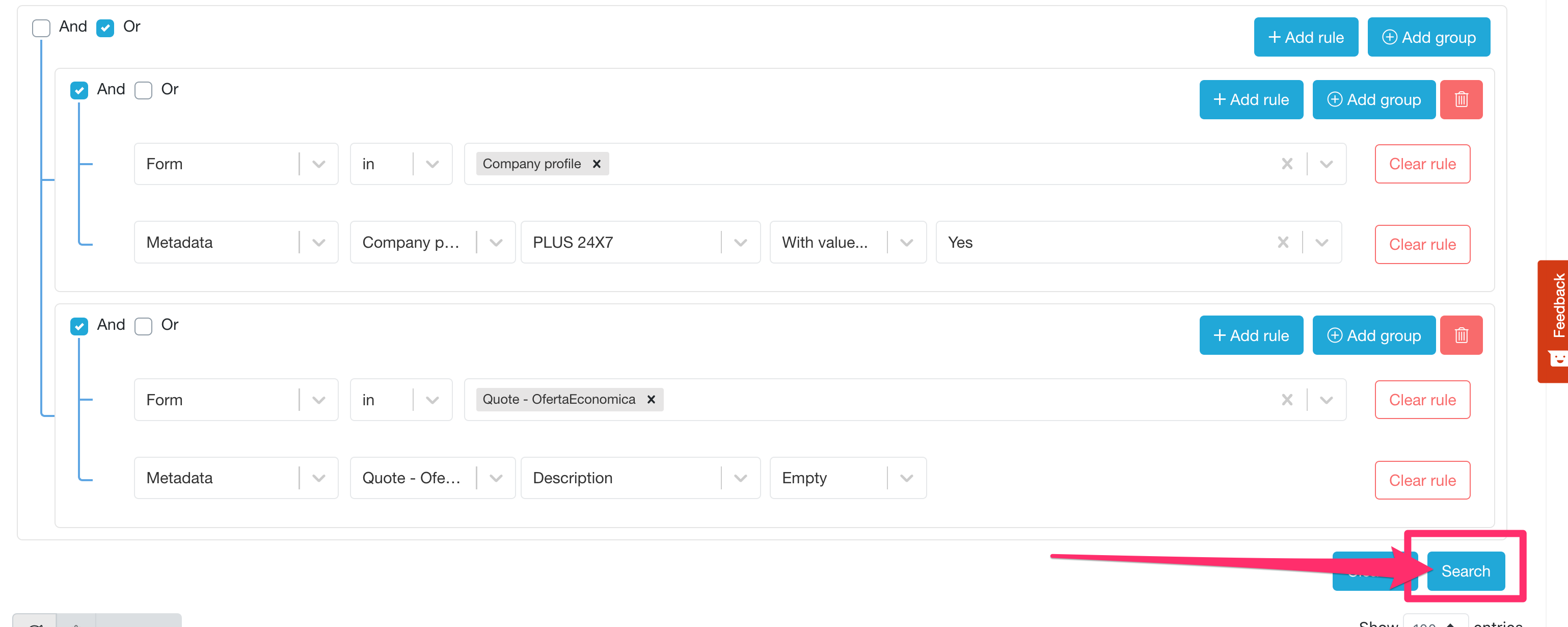Uncheck And in the second rule group
Screen dimensions: 1568x627
click(x=79, y=326)
